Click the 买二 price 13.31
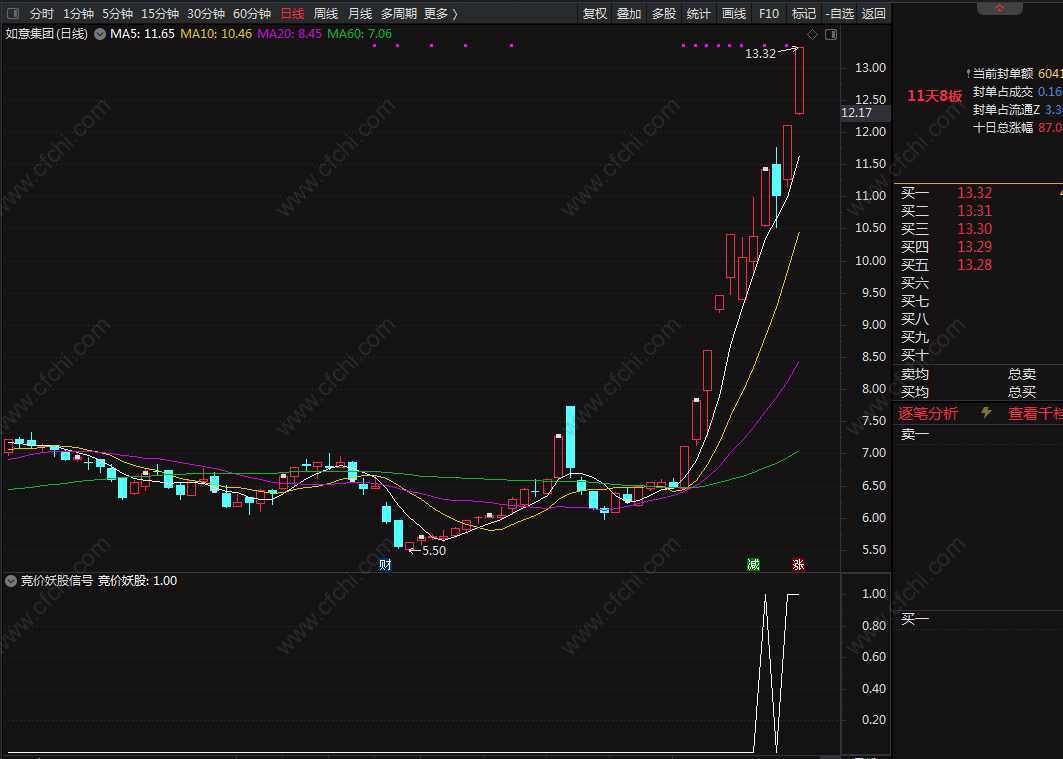This screenshot has height=759, width=1063. (x=974, y=211)
